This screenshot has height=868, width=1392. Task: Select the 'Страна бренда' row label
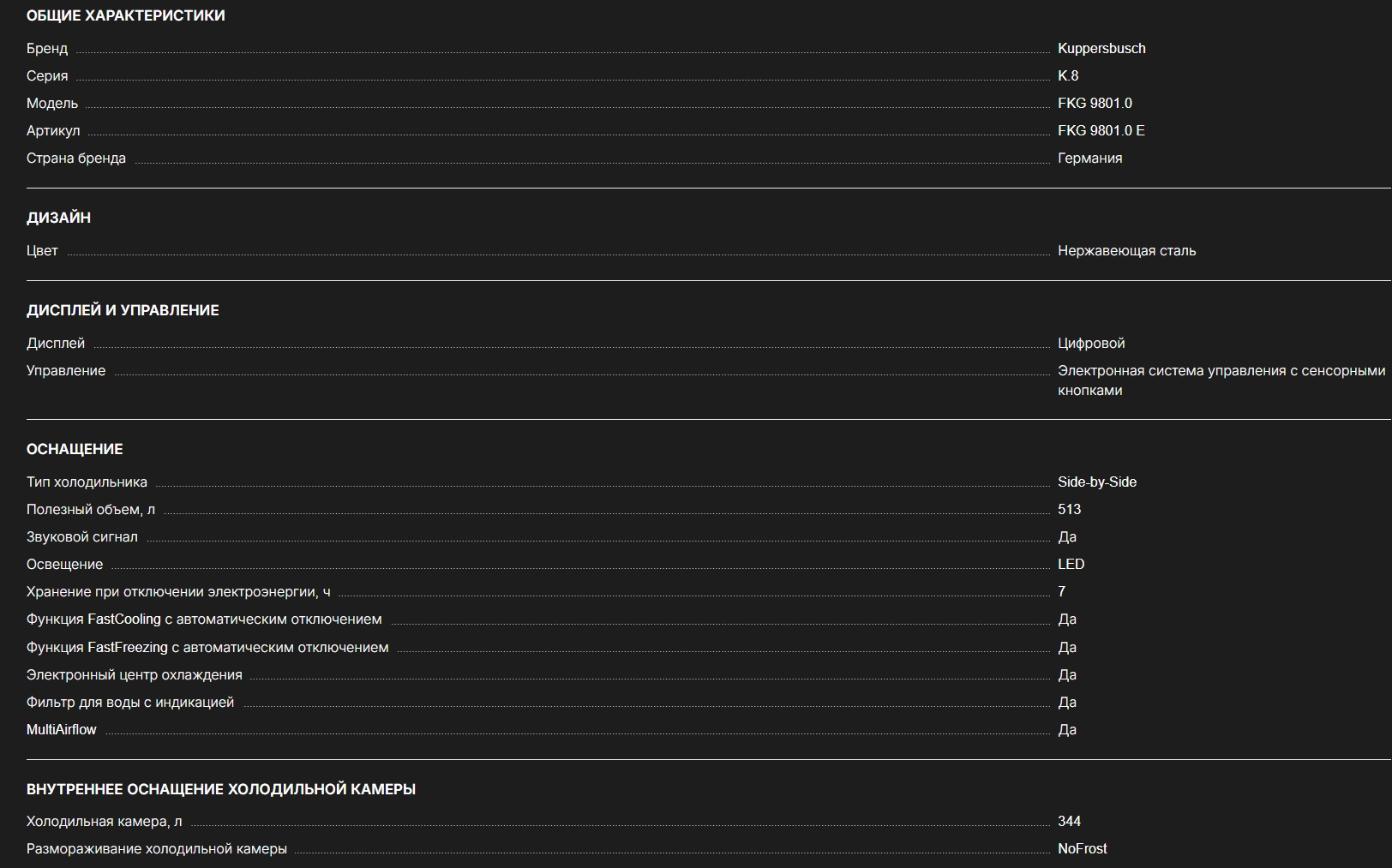coord(76,159)
